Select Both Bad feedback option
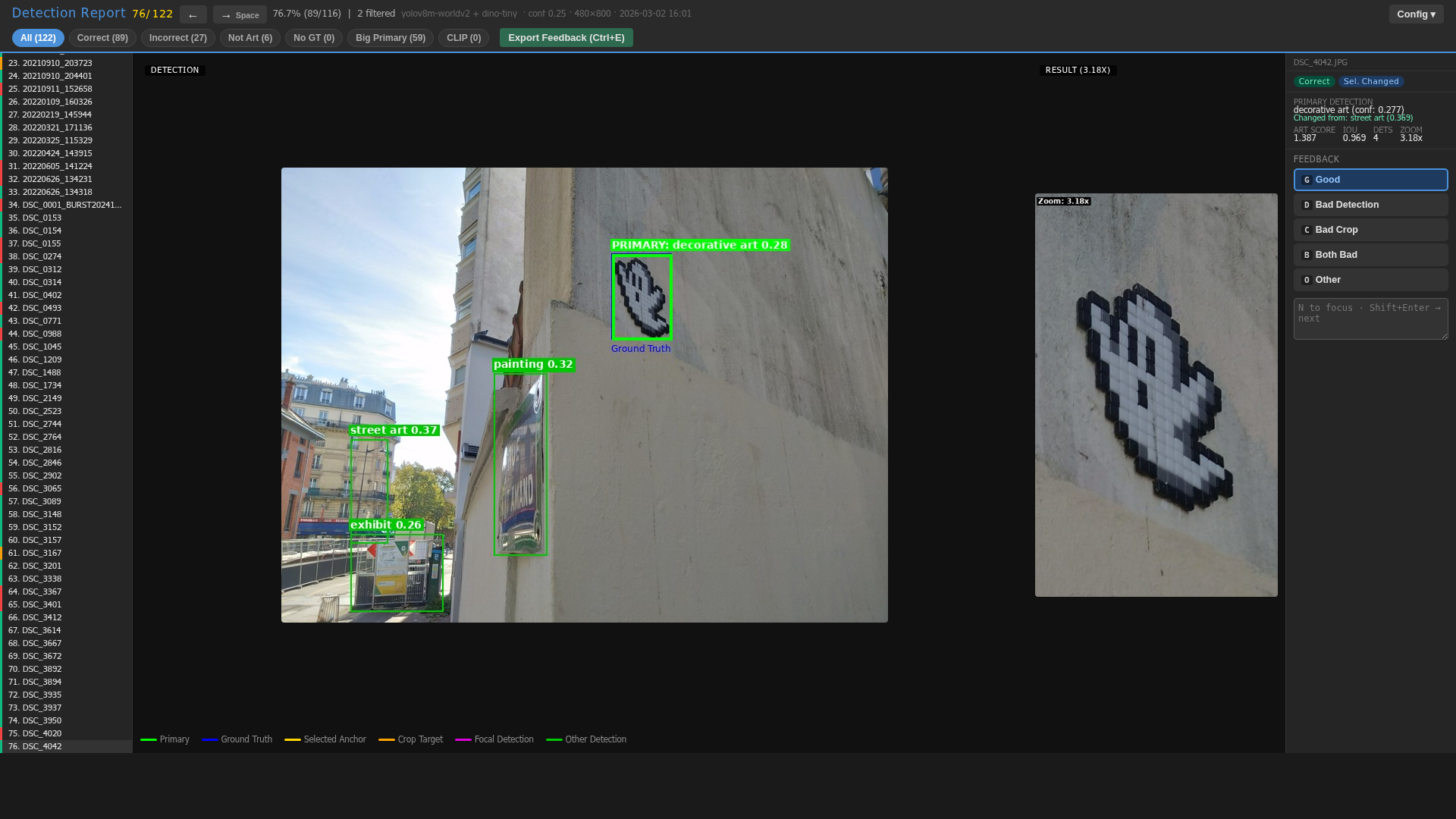 tap(1370, 255)
